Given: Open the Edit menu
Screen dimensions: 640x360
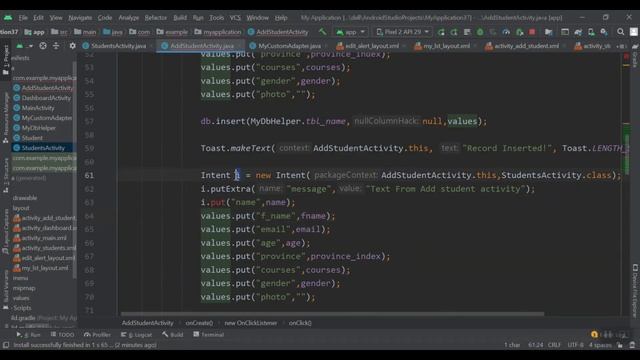Looking at the screenshot, I should point(38,18).
